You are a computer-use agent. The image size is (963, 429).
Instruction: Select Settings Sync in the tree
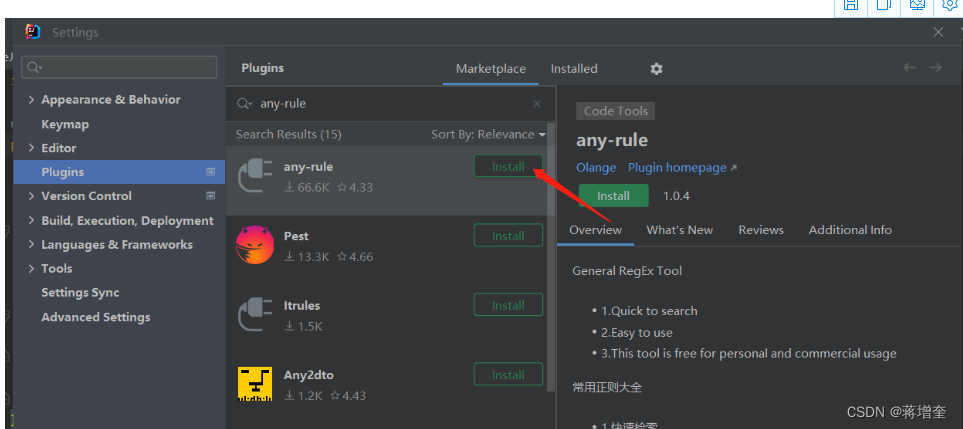tap(80, 293)
